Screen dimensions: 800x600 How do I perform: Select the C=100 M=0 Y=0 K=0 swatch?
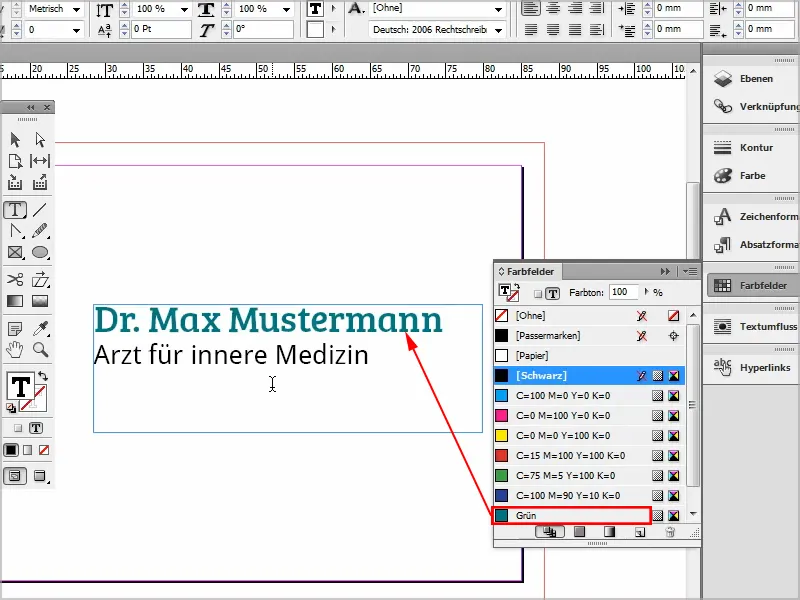[x=589, y=395]
